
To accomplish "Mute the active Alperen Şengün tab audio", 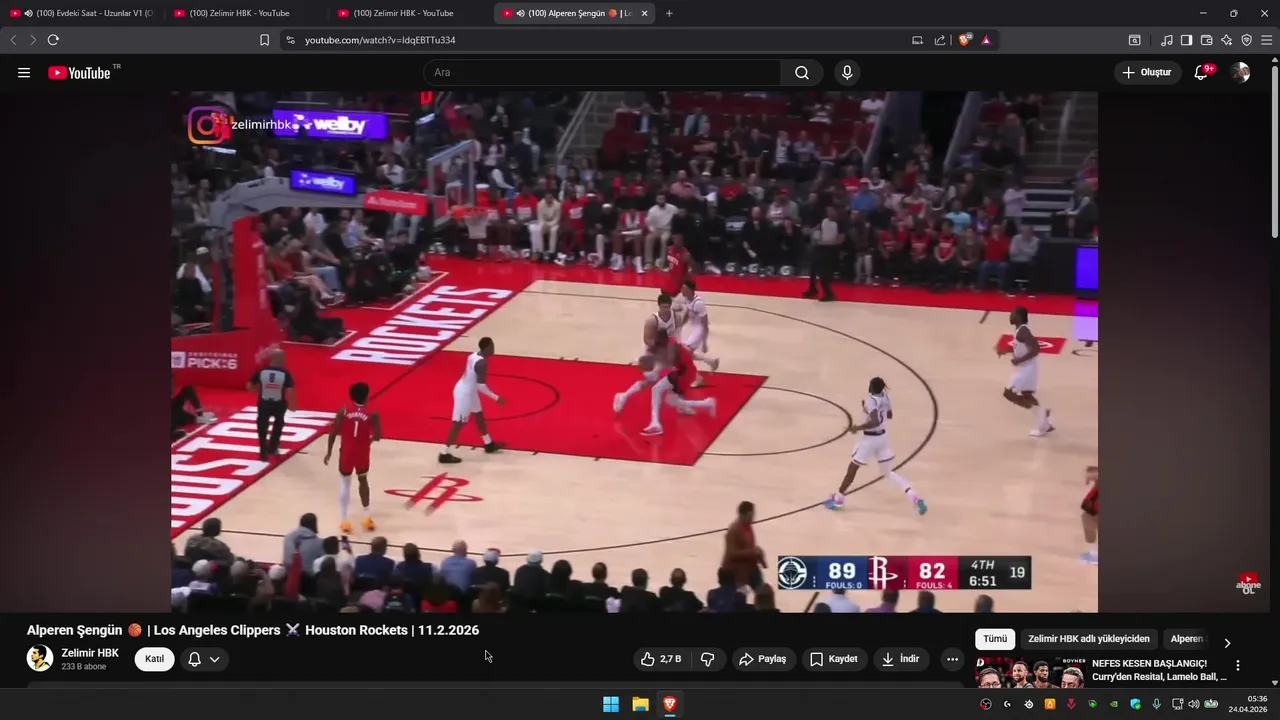I will (x=521, y=13).
